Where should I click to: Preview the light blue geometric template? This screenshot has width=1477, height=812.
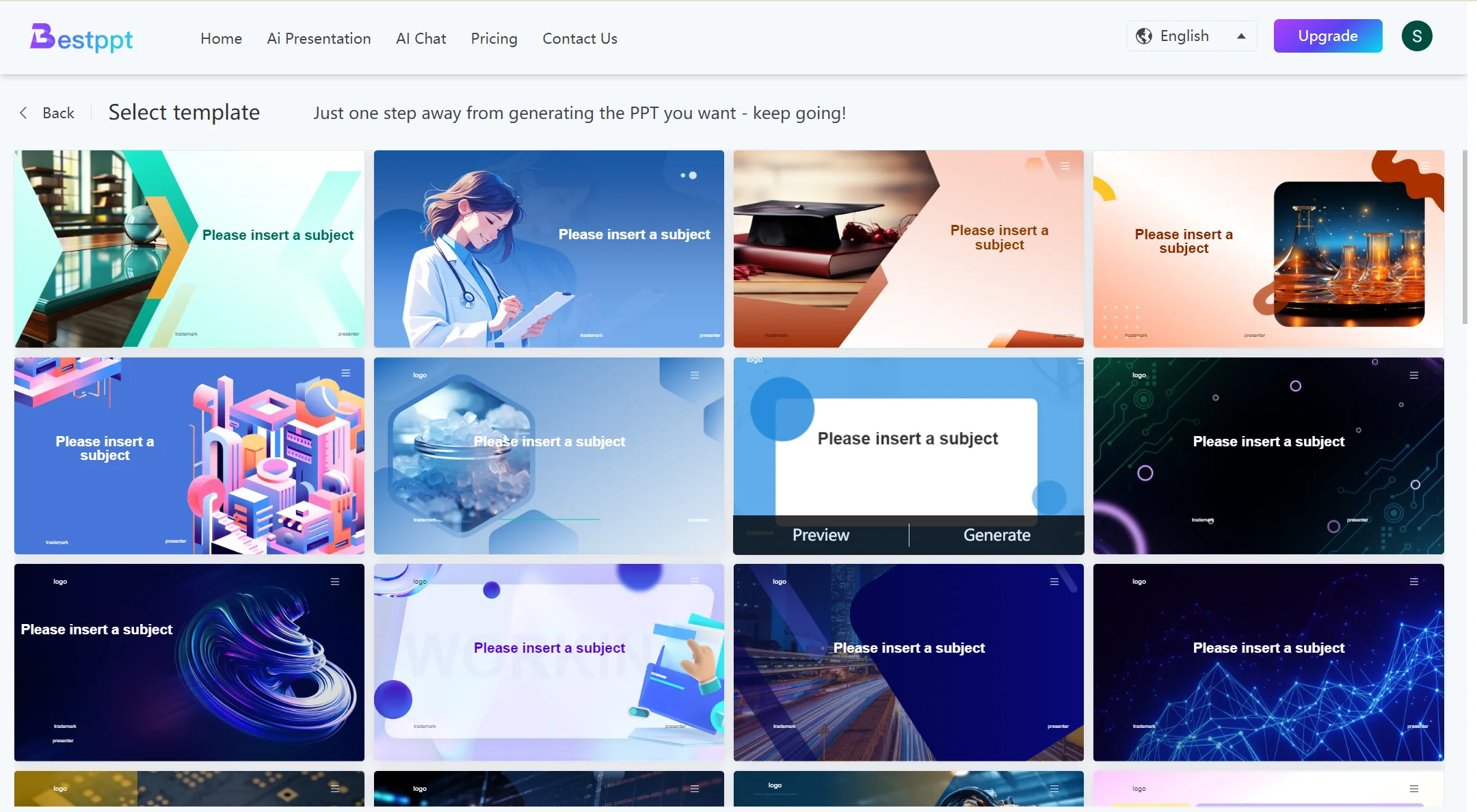pyautogui.click(x=820, y=533)
